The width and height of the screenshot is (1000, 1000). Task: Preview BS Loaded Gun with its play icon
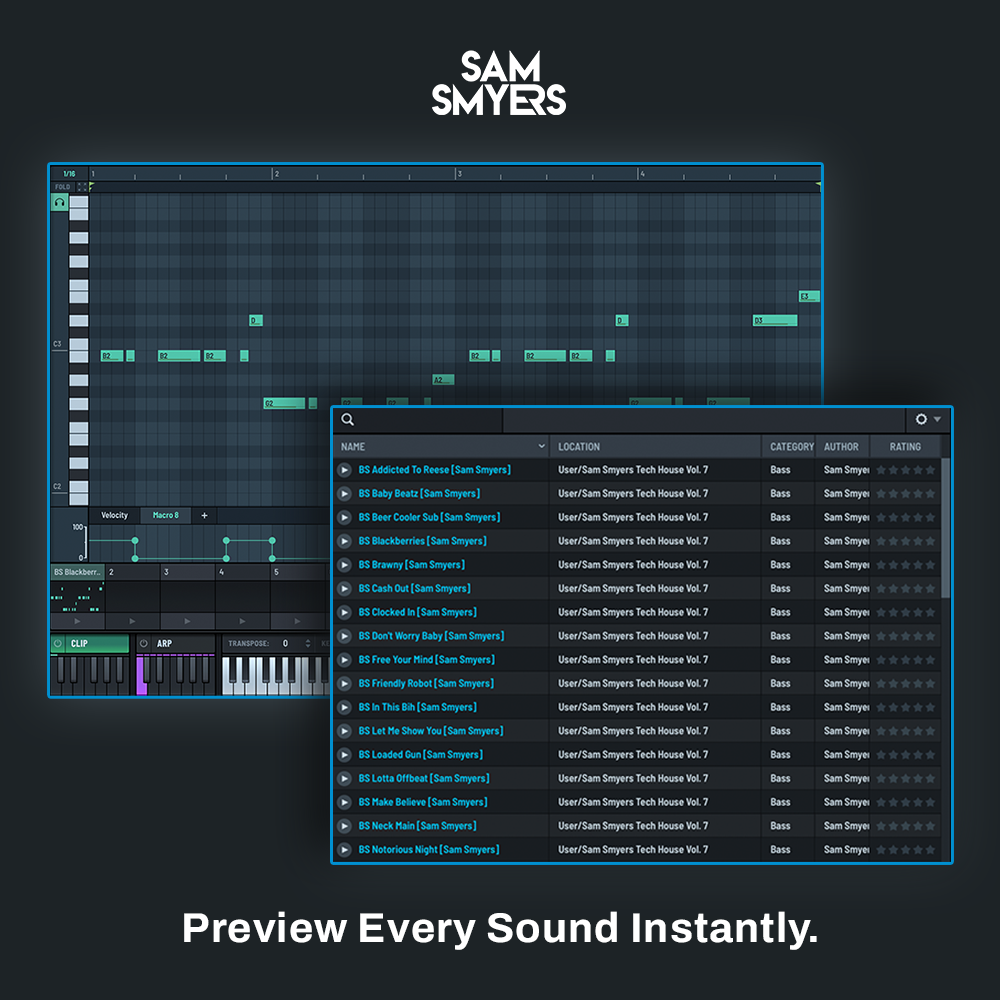[344, 754]
